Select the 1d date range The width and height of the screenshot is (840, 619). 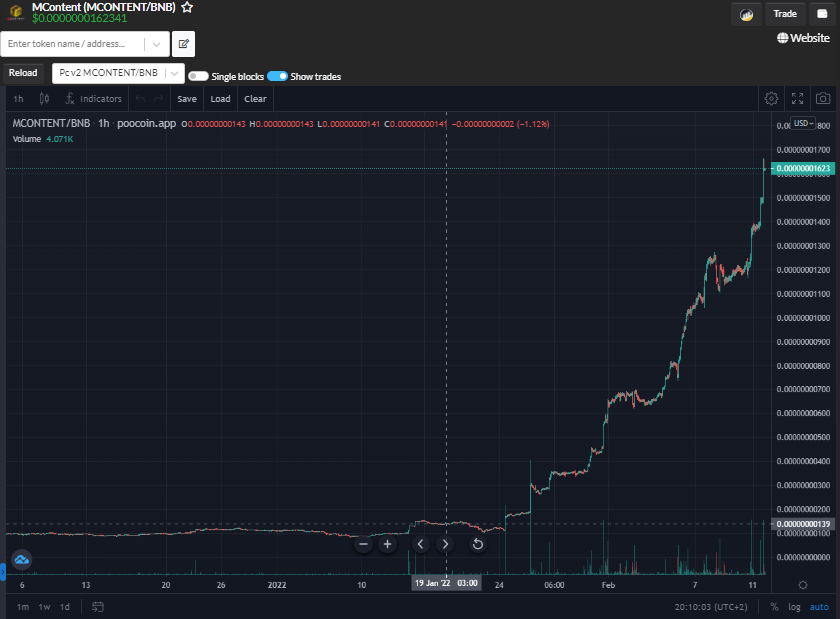pos(65,607)
